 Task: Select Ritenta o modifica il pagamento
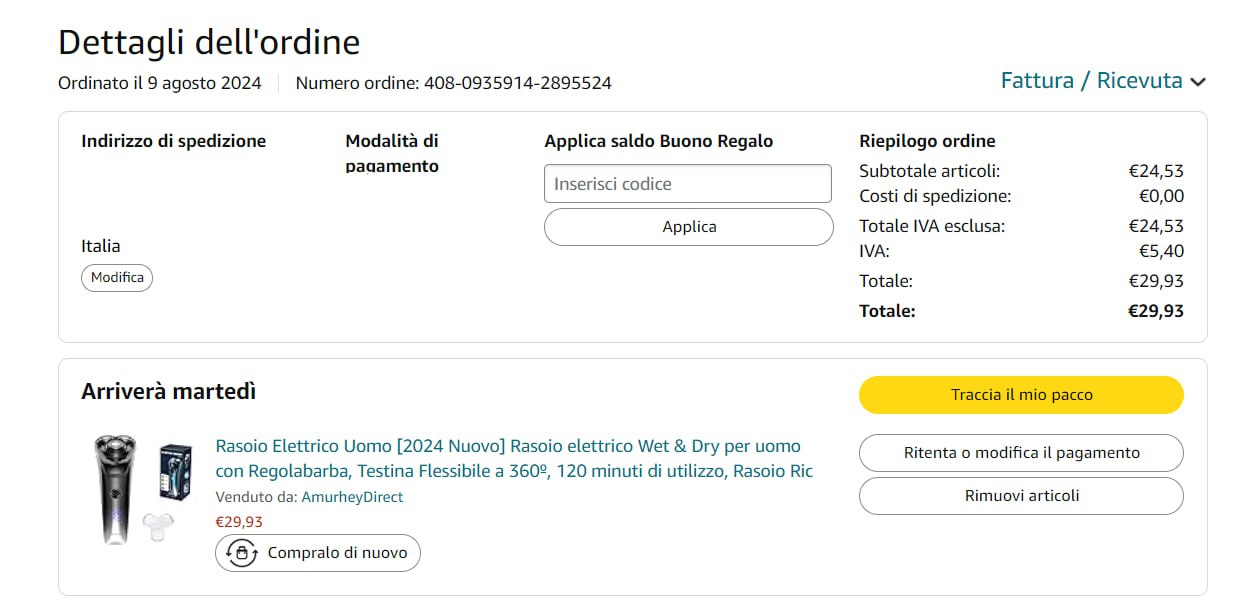pos(1020,453)
